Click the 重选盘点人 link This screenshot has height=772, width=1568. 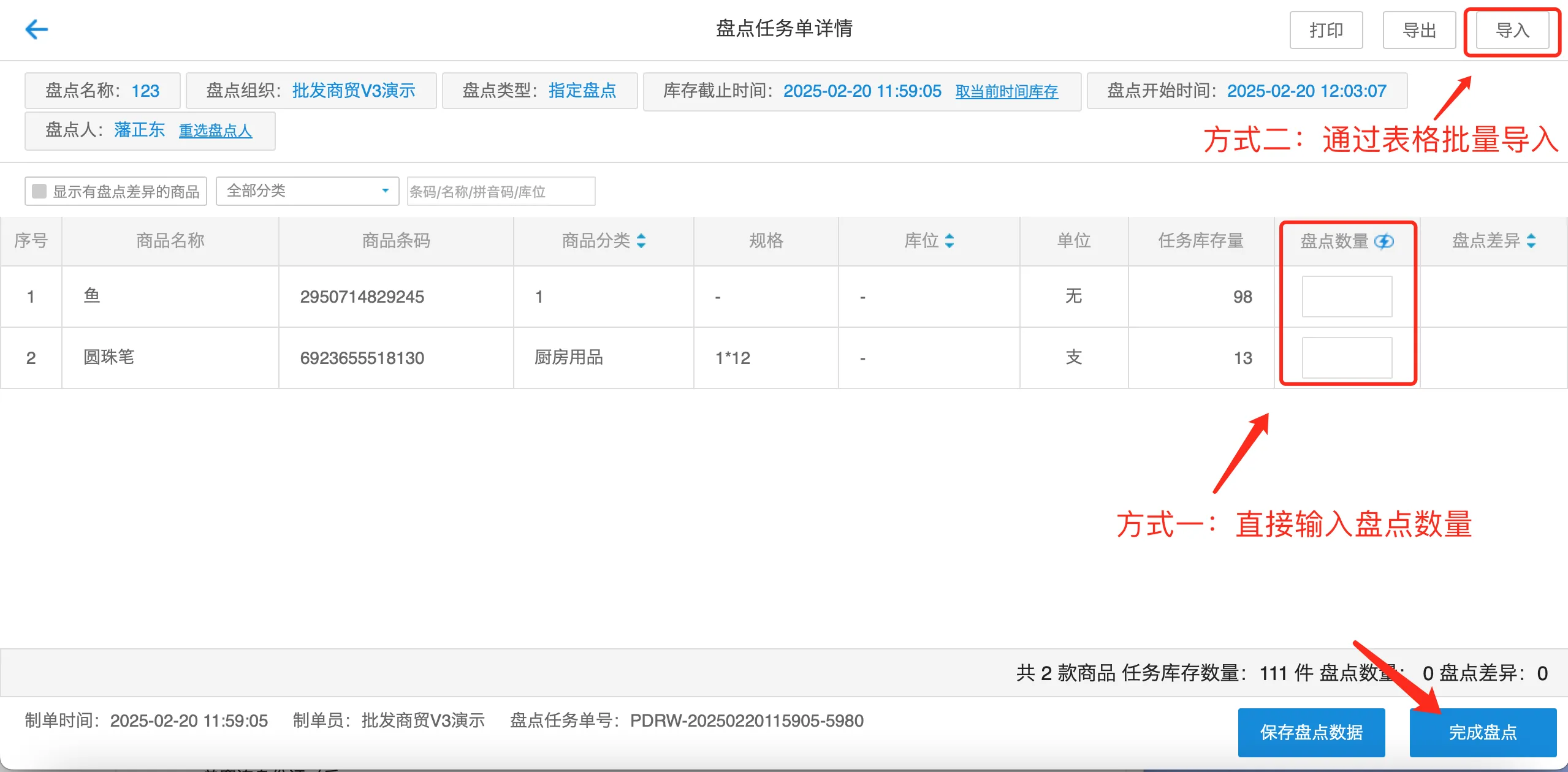tap(215, 131)
